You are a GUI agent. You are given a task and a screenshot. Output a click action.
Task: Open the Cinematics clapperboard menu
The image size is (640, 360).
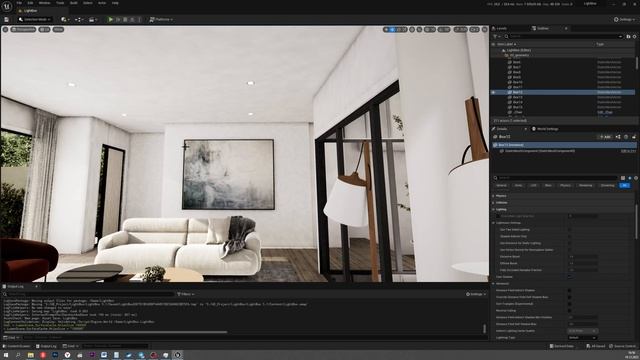[93, 19]
